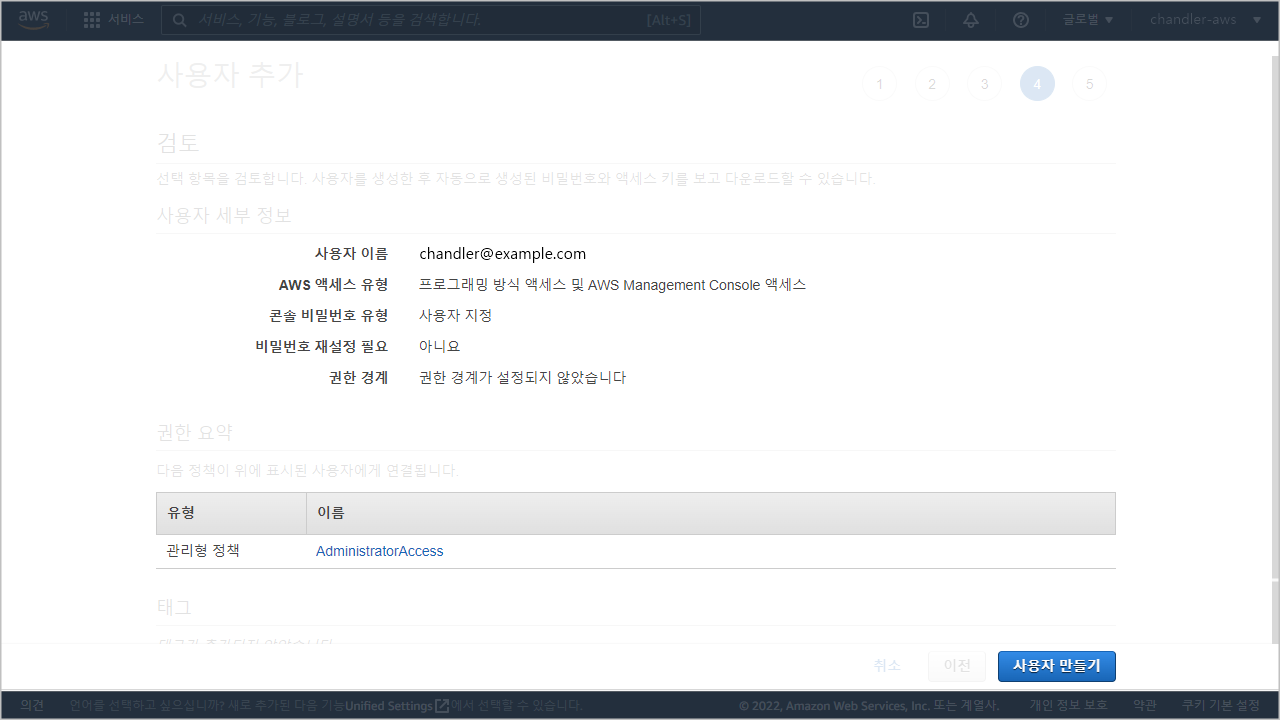Focus the AWS services search field
The image size is (1280, 720).
click(x=431, y=20)
